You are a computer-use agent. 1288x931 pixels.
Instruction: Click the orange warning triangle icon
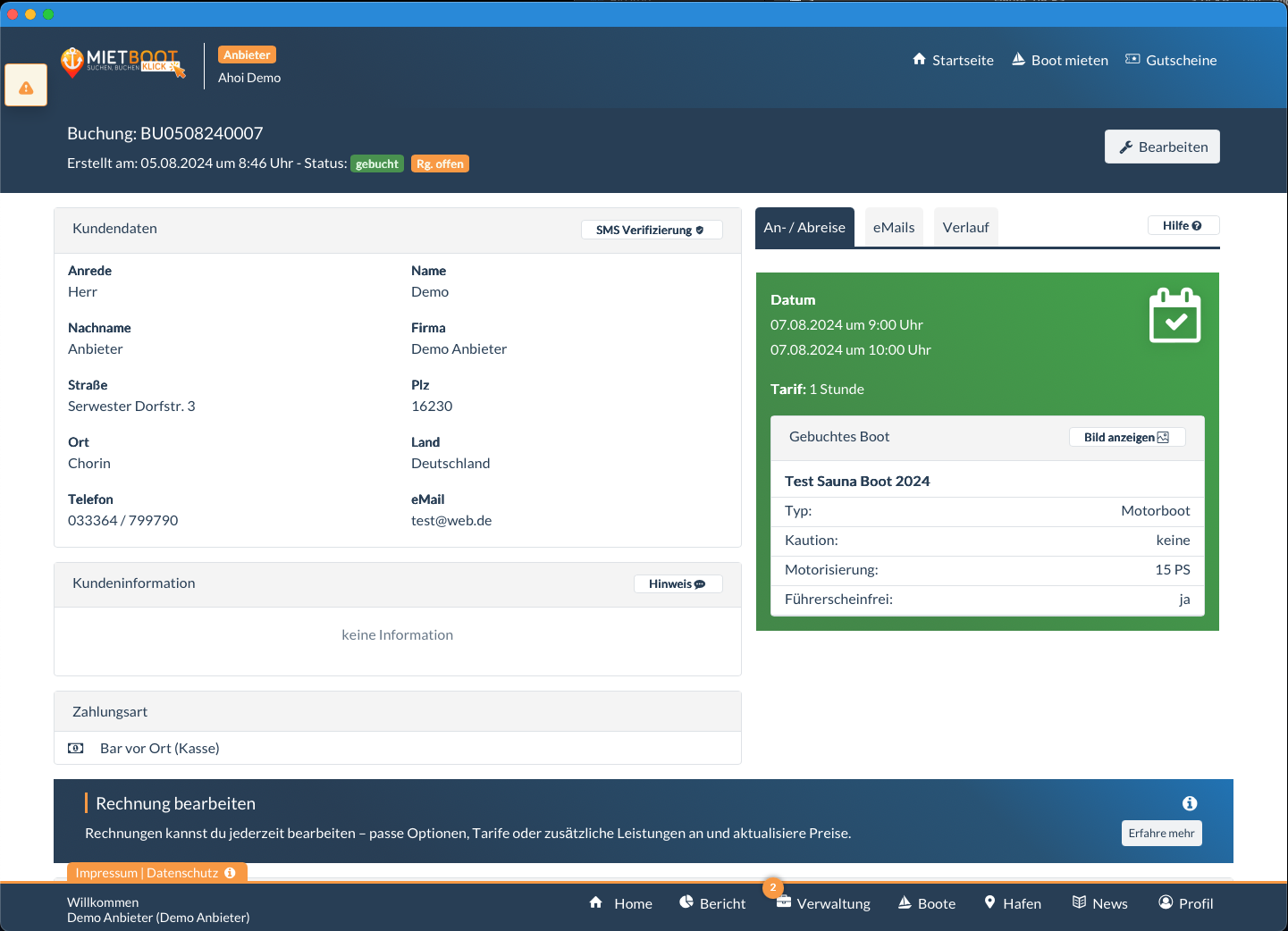(x=26, y=87)
